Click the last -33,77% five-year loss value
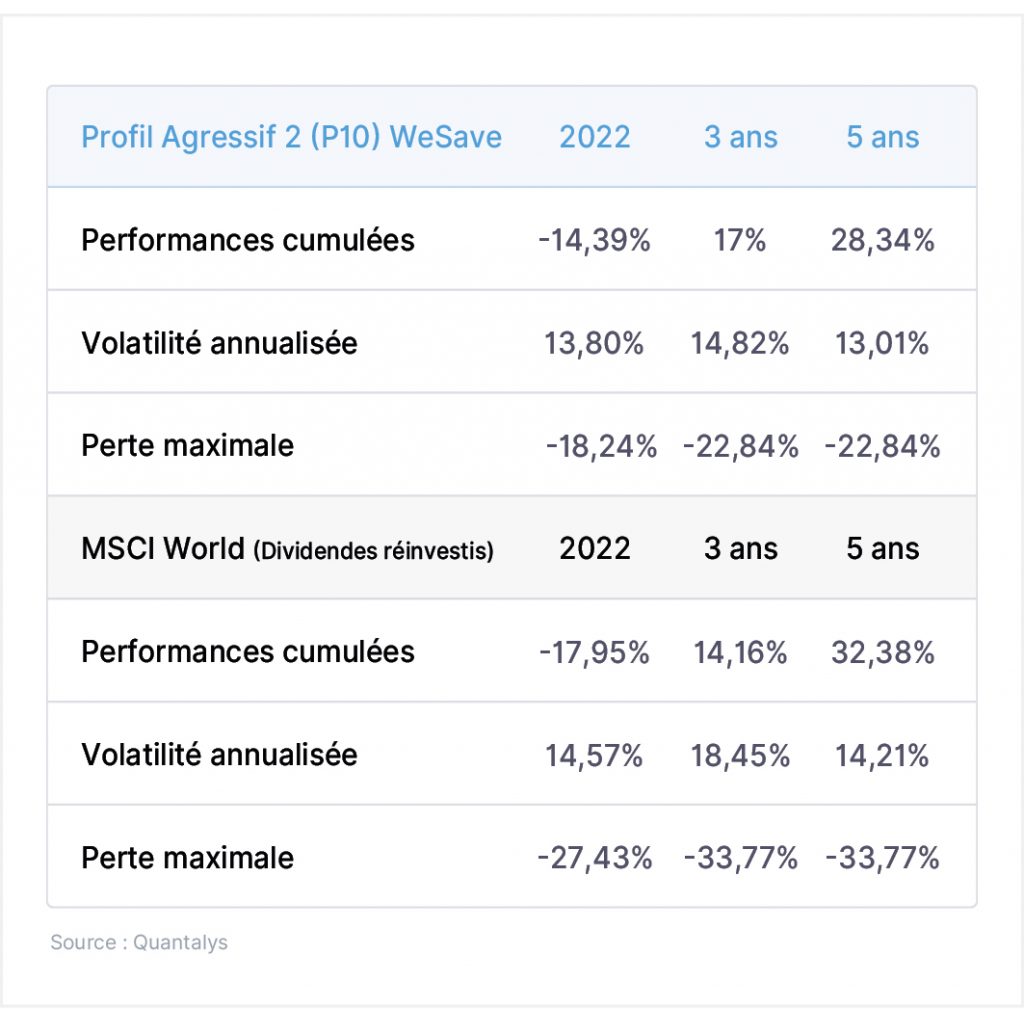This screenshot has height=1009, width=1024. tap(882, 858)
